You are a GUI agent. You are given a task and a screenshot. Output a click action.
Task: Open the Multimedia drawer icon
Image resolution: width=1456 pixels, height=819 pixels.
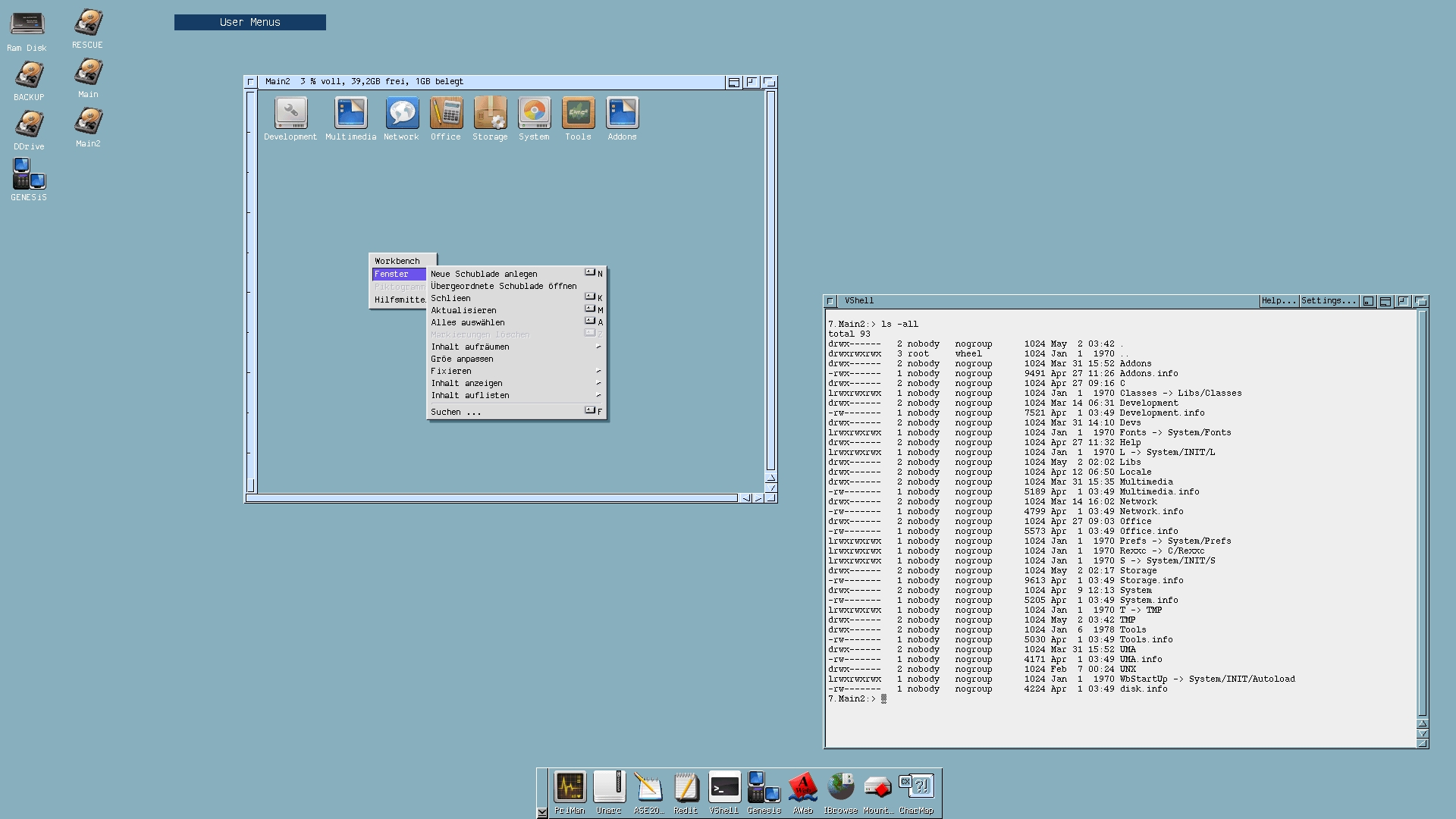click(350, 114)
